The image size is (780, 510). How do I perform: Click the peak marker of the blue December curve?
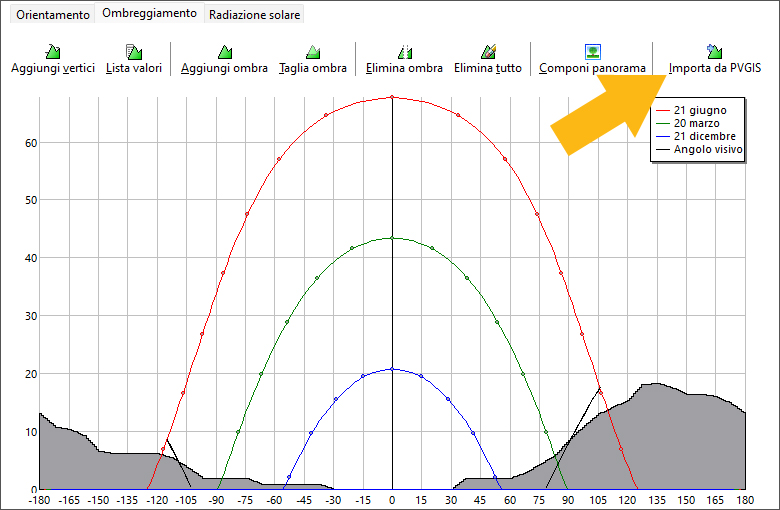(x=392, y=369)
